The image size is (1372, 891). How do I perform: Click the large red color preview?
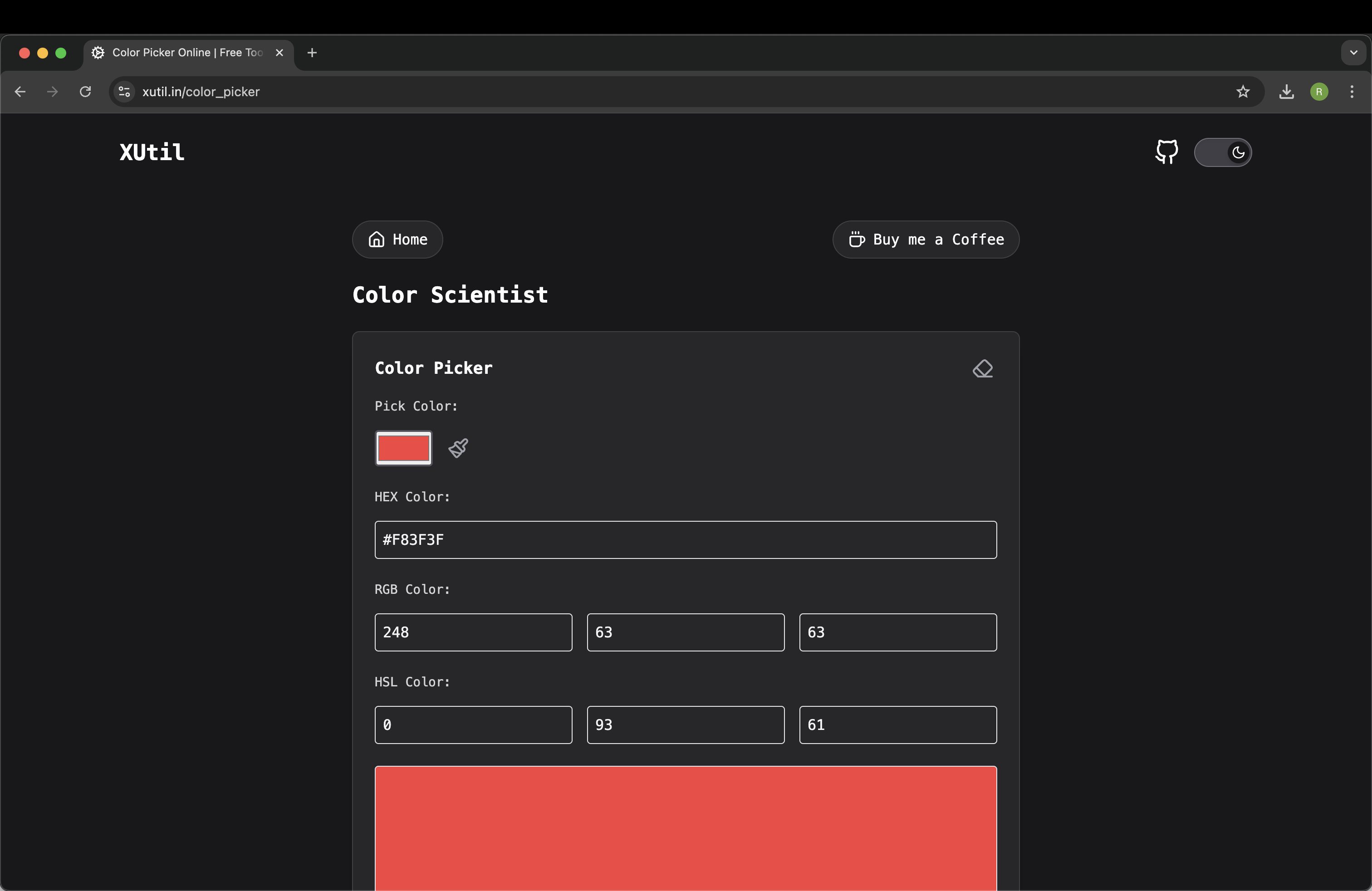click(x=686, y=828)
